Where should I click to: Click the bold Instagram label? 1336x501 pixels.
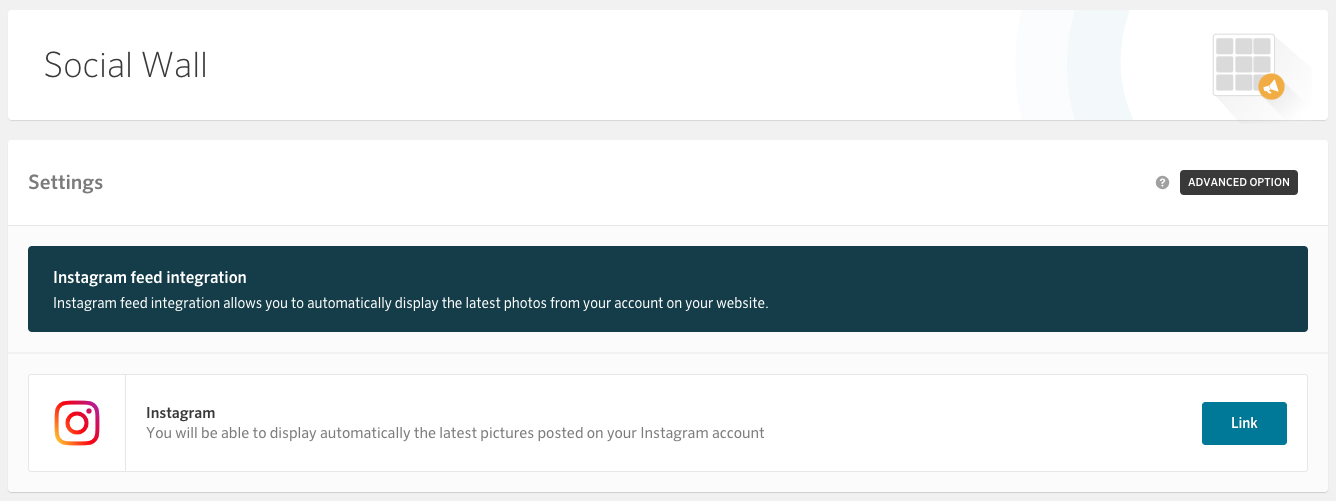[x=181, y=412]
